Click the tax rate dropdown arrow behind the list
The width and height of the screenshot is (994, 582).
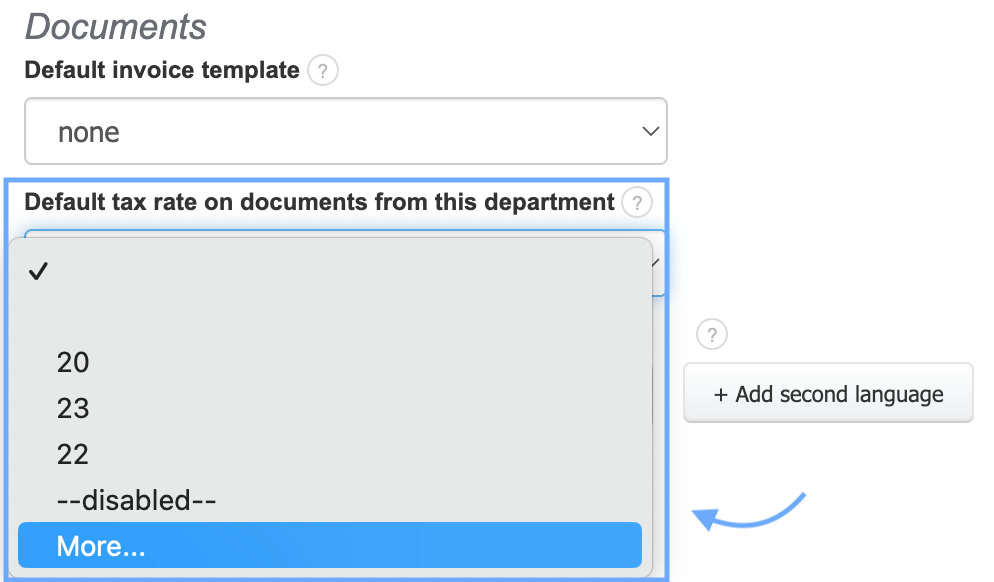point(658,264)
